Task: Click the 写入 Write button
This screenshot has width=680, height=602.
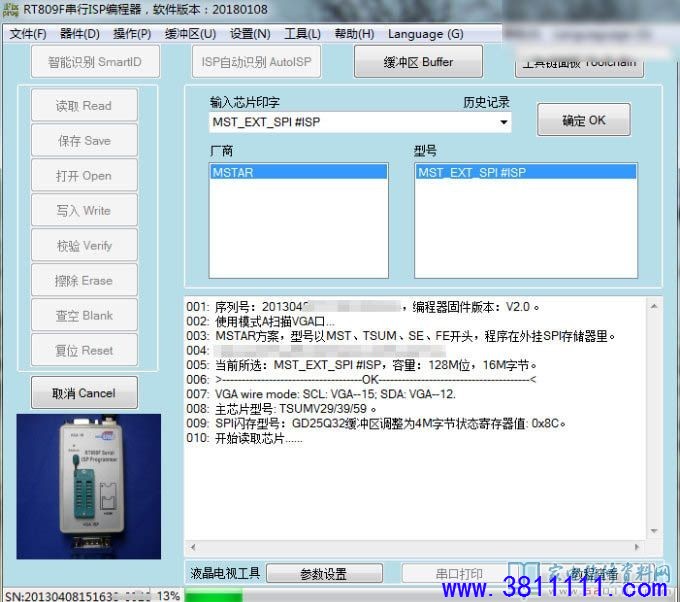Action: (x=84, y=210)
